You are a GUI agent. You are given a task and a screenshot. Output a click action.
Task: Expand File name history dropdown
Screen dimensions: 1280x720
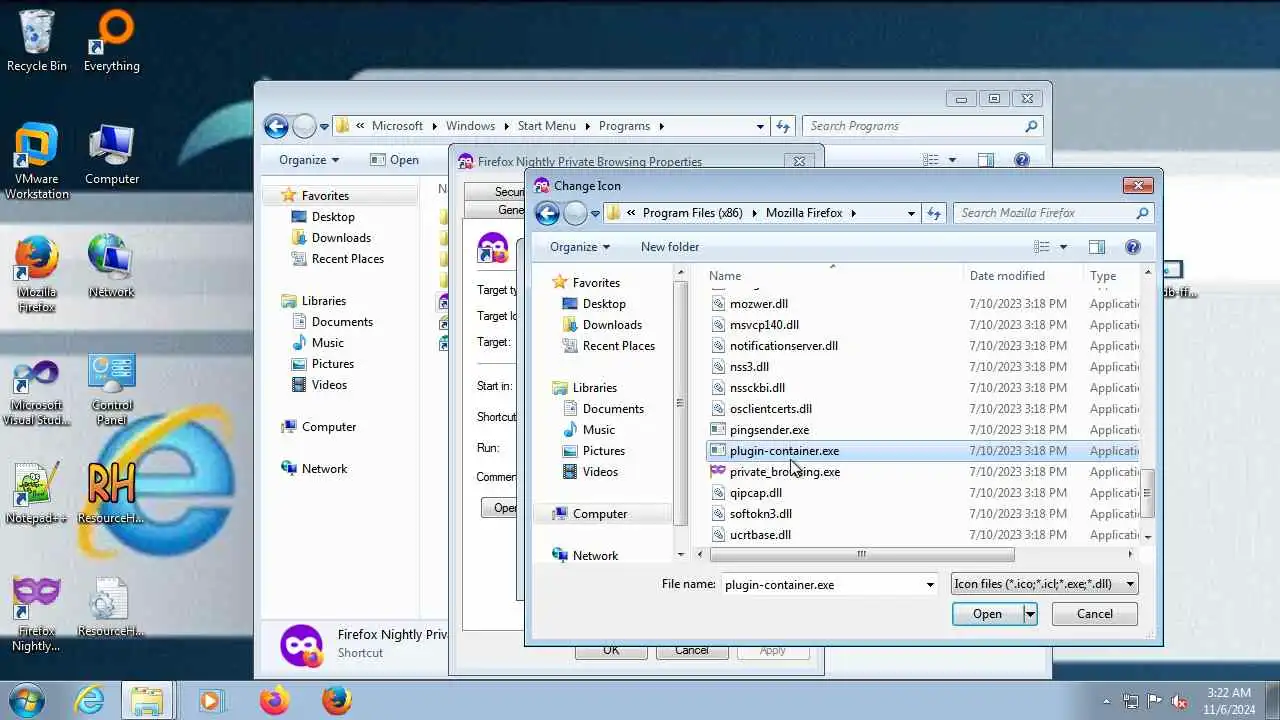pyautogui.click(x=930, y=585)
